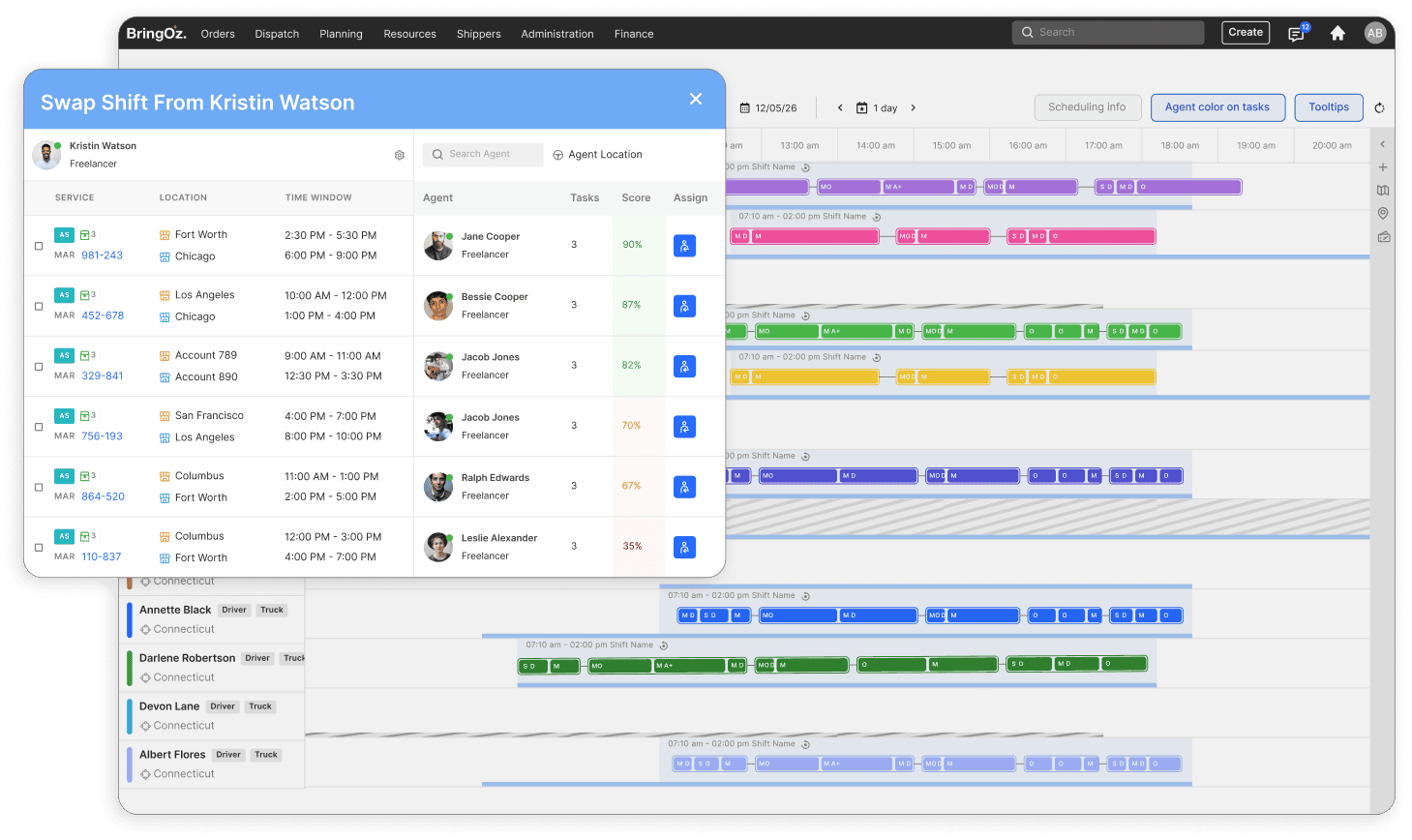Open settings gear next to Kristin Watson

tap(400, 155)
